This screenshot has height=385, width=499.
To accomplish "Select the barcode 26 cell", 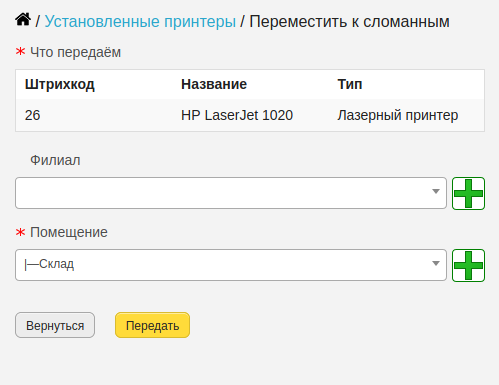I will click(x=32, y=115).
